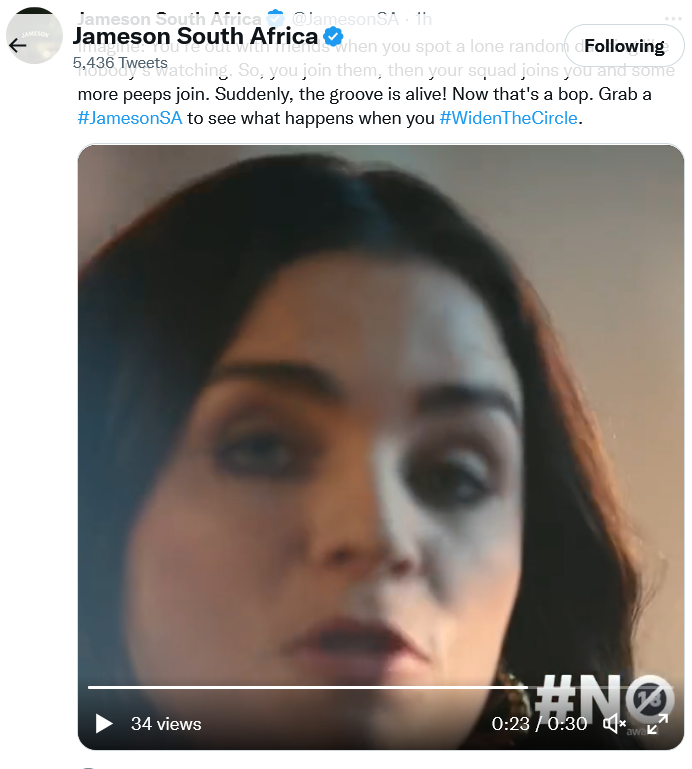Click the blue verified badge in header
Image resolution: width=692 pixels, height=769 pixels.
[x=334, y=38]
